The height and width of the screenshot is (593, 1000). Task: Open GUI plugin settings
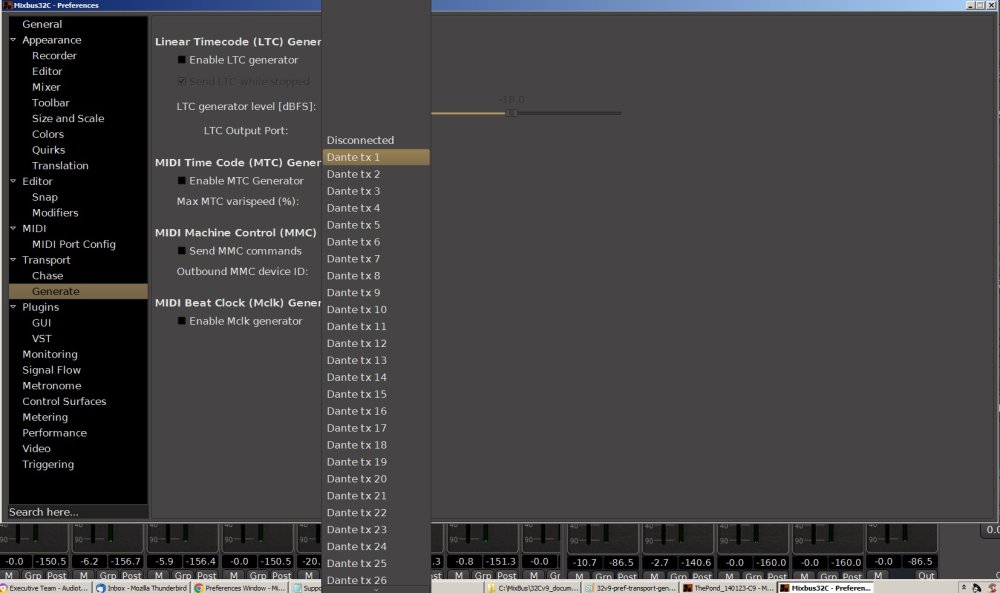pos(41,323)
